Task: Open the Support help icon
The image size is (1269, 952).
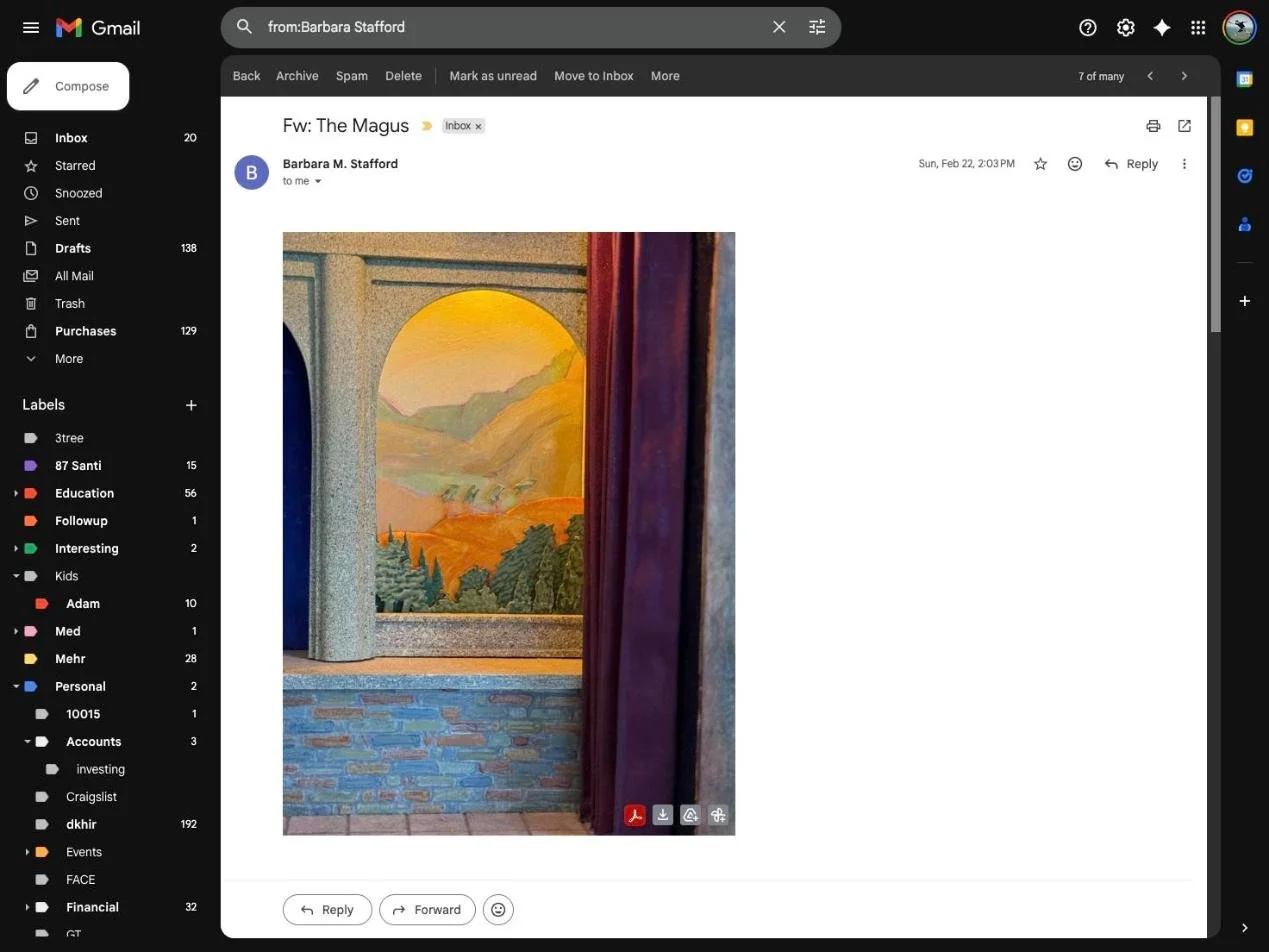Action: click(x=1088, y=28)
